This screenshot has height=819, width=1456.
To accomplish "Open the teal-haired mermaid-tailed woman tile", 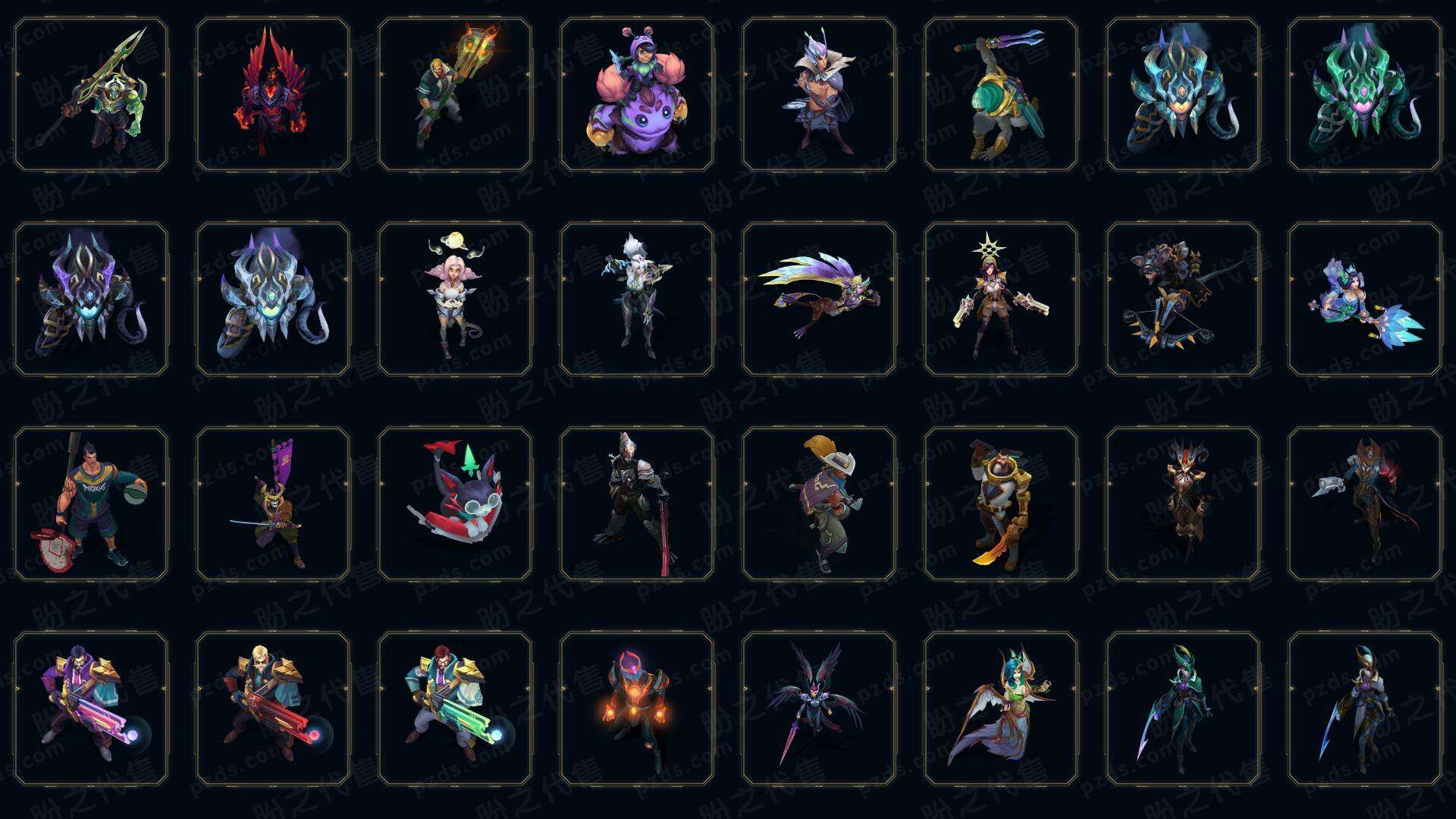I will click(x=1001, y=709).
